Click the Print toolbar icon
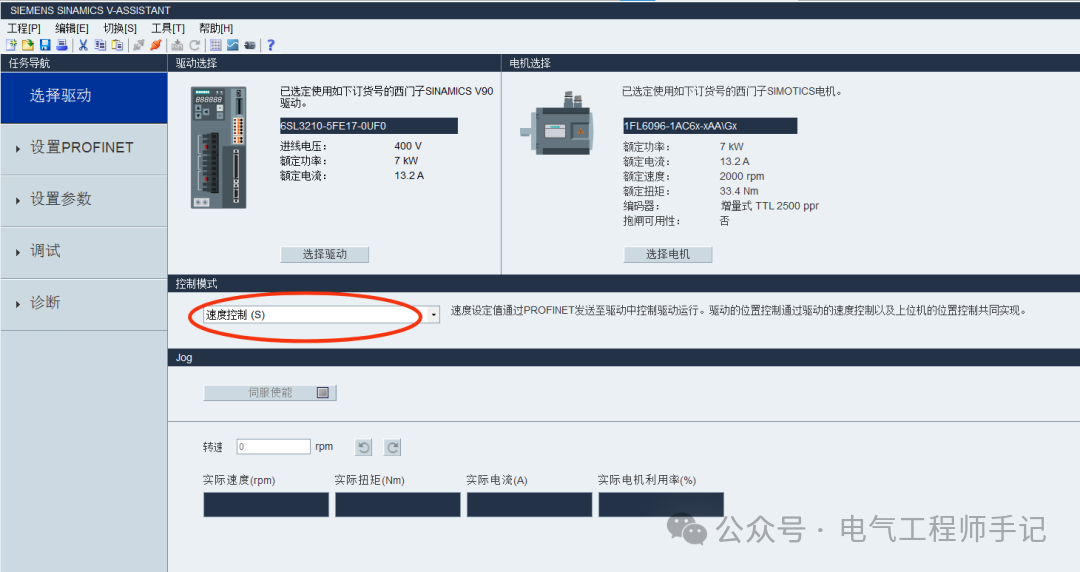 coord(62,45)
